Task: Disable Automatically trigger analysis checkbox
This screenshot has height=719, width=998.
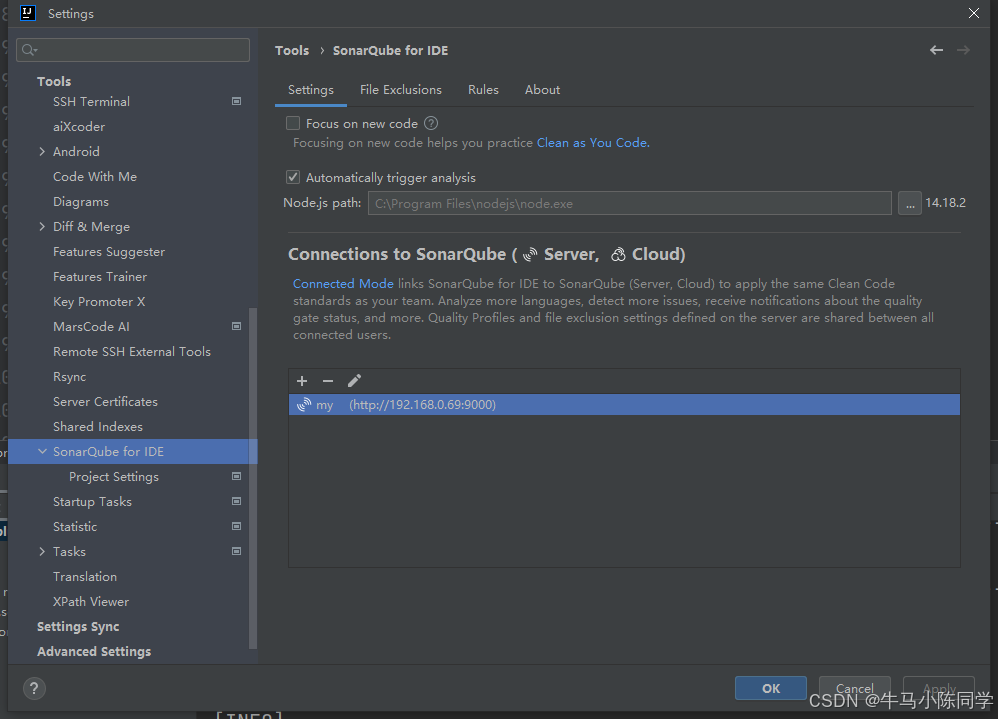Action: [293, 177]
